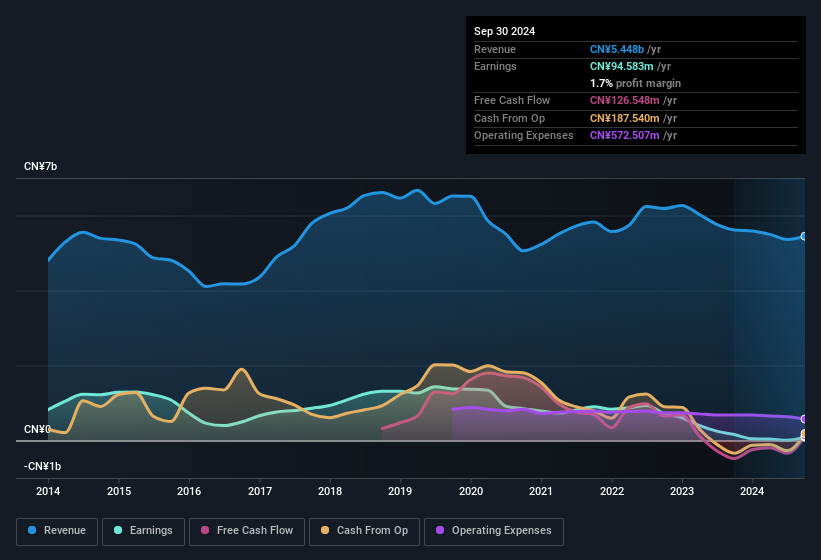Click the 2017 x-axis label
The image size is (821, 560).
[260, 491]
